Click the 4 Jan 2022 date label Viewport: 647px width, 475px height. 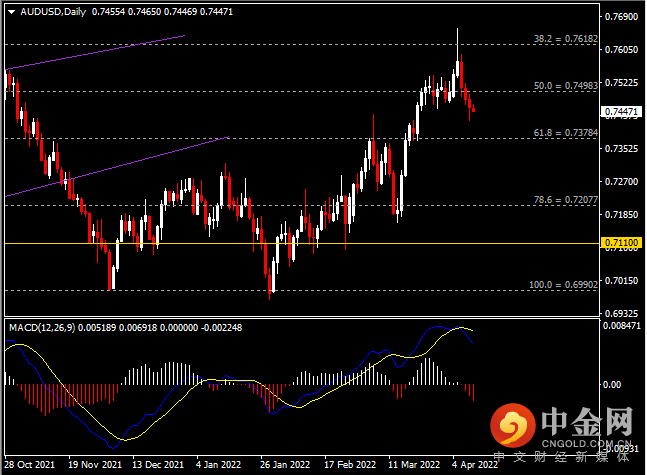pyautogui.click(x=218, y=465)
